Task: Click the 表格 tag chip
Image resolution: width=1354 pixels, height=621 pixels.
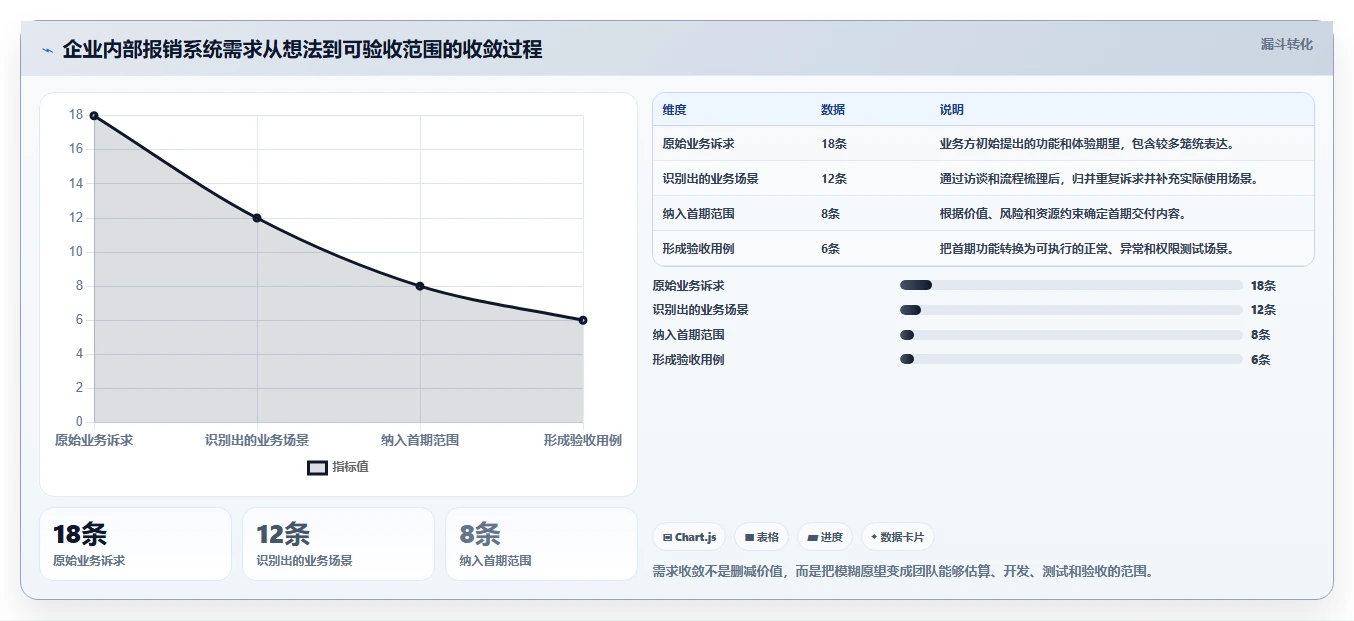Action: click(x=761, y=537)
